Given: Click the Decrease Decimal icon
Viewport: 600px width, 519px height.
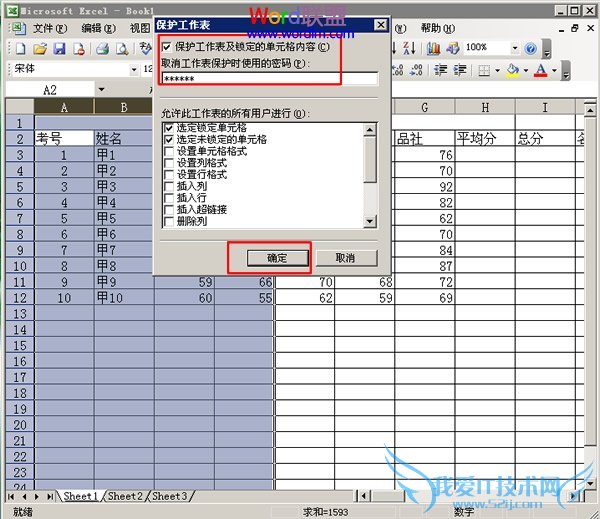Looking at the screenshot, I should [416, 70].
